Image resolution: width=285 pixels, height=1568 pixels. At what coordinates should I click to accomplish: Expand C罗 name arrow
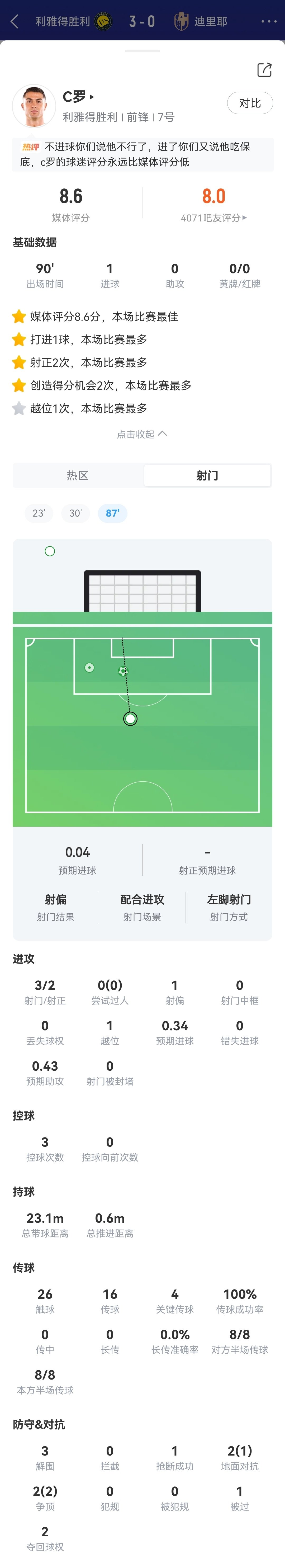point(92,97)
